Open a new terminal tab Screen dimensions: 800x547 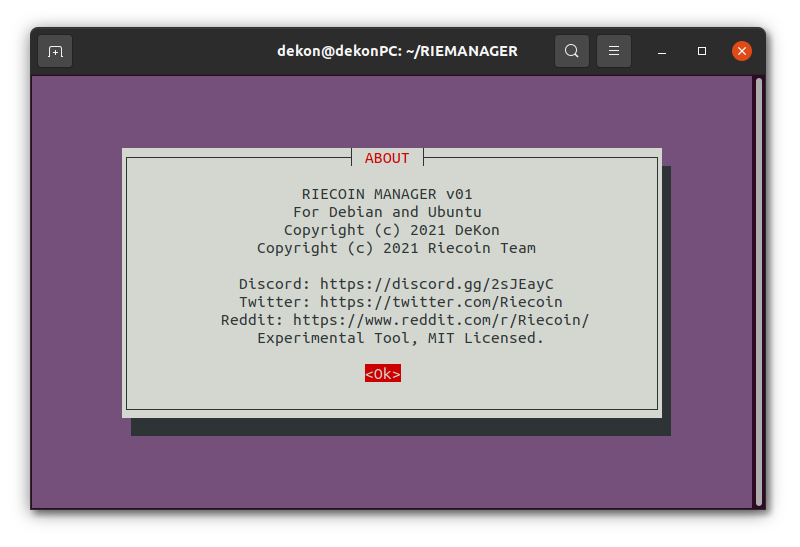click(55, 51)
